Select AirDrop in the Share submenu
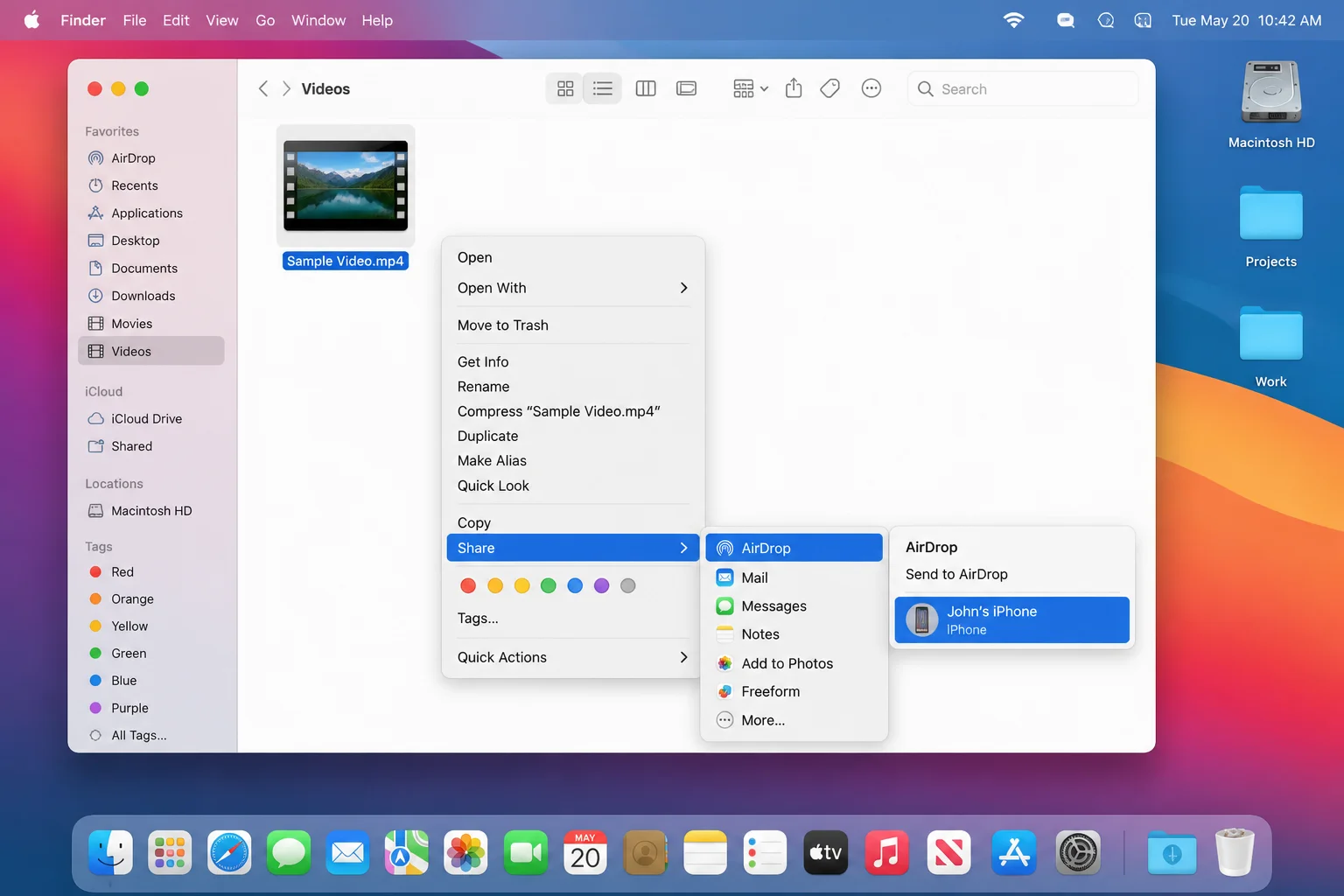Viewport: 1344px width, 896px height. (x=794, y=548)
